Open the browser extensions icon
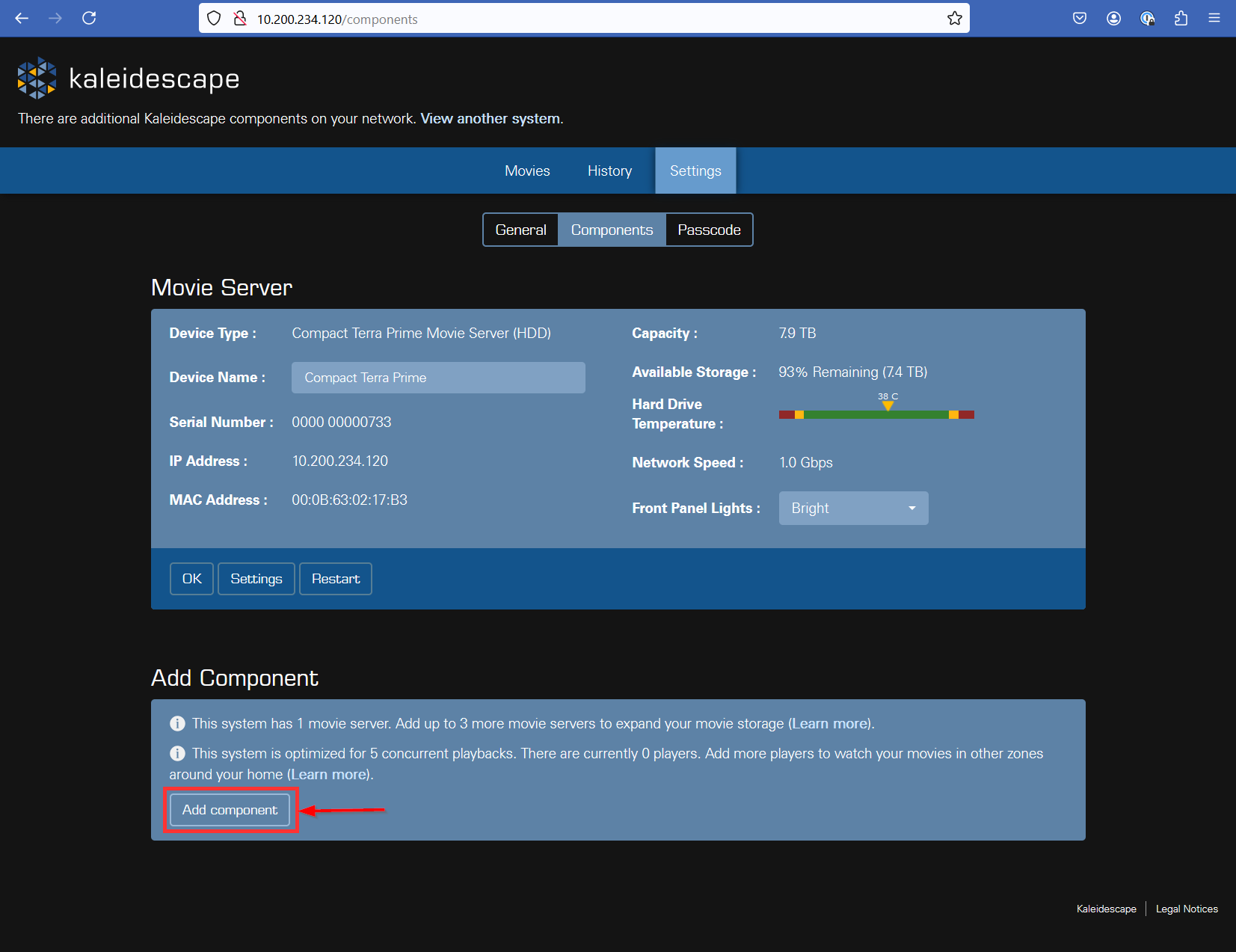This screenshot has width=1236, height=952. point(1181,18)
